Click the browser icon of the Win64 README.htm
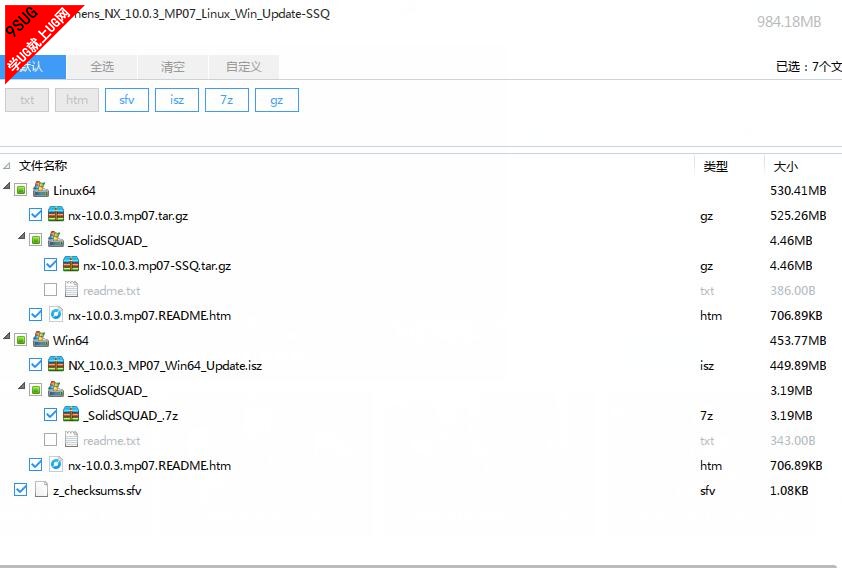This screenshot has height=568, width=842. tap(56, 464)
